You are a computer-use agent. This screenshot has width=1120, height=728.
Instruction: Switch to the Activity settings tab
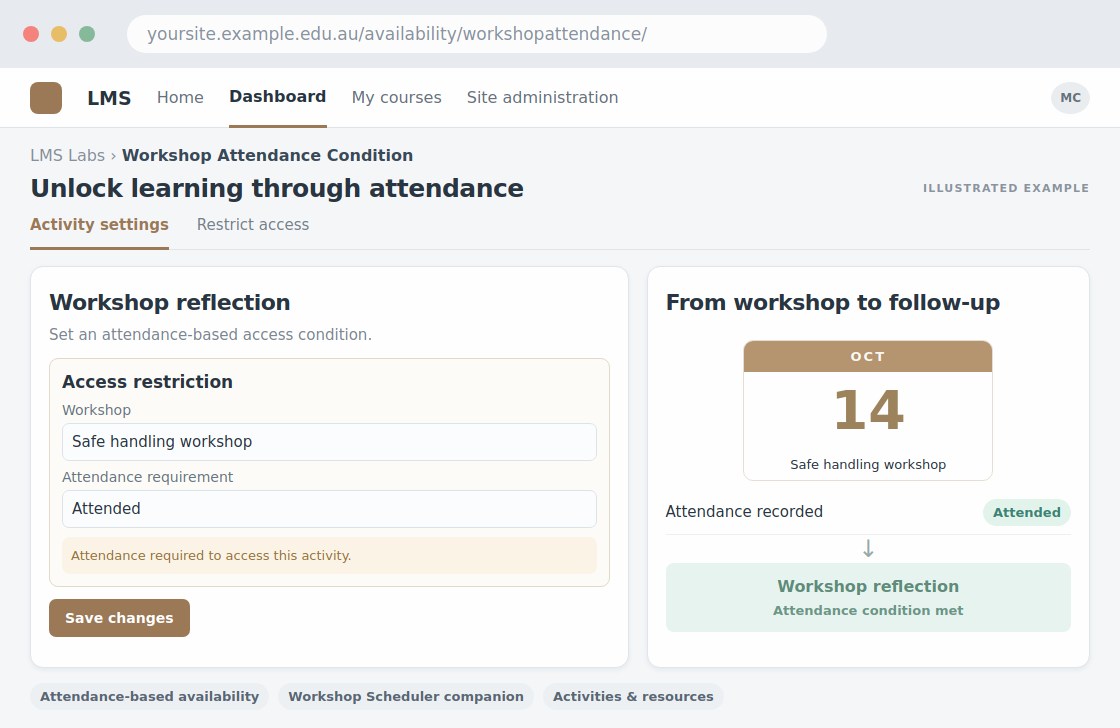coord(99,225)
